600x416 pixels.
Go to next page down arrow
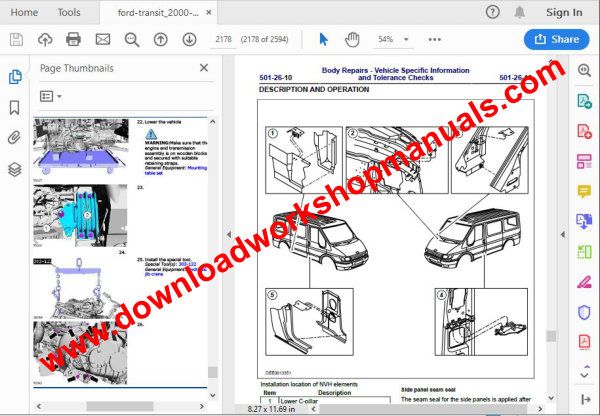189,39
